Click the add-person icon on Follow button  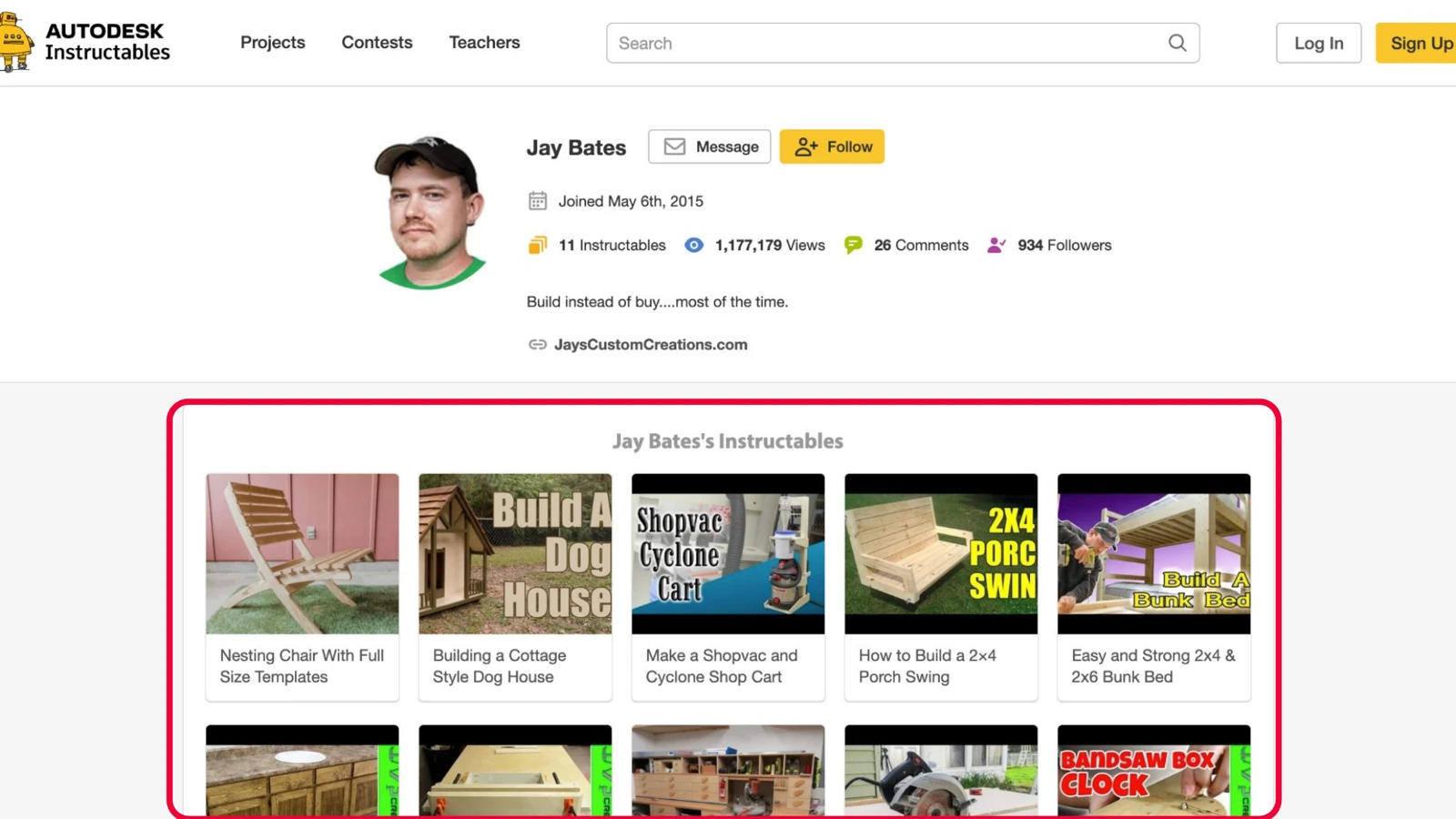point(806,147)
